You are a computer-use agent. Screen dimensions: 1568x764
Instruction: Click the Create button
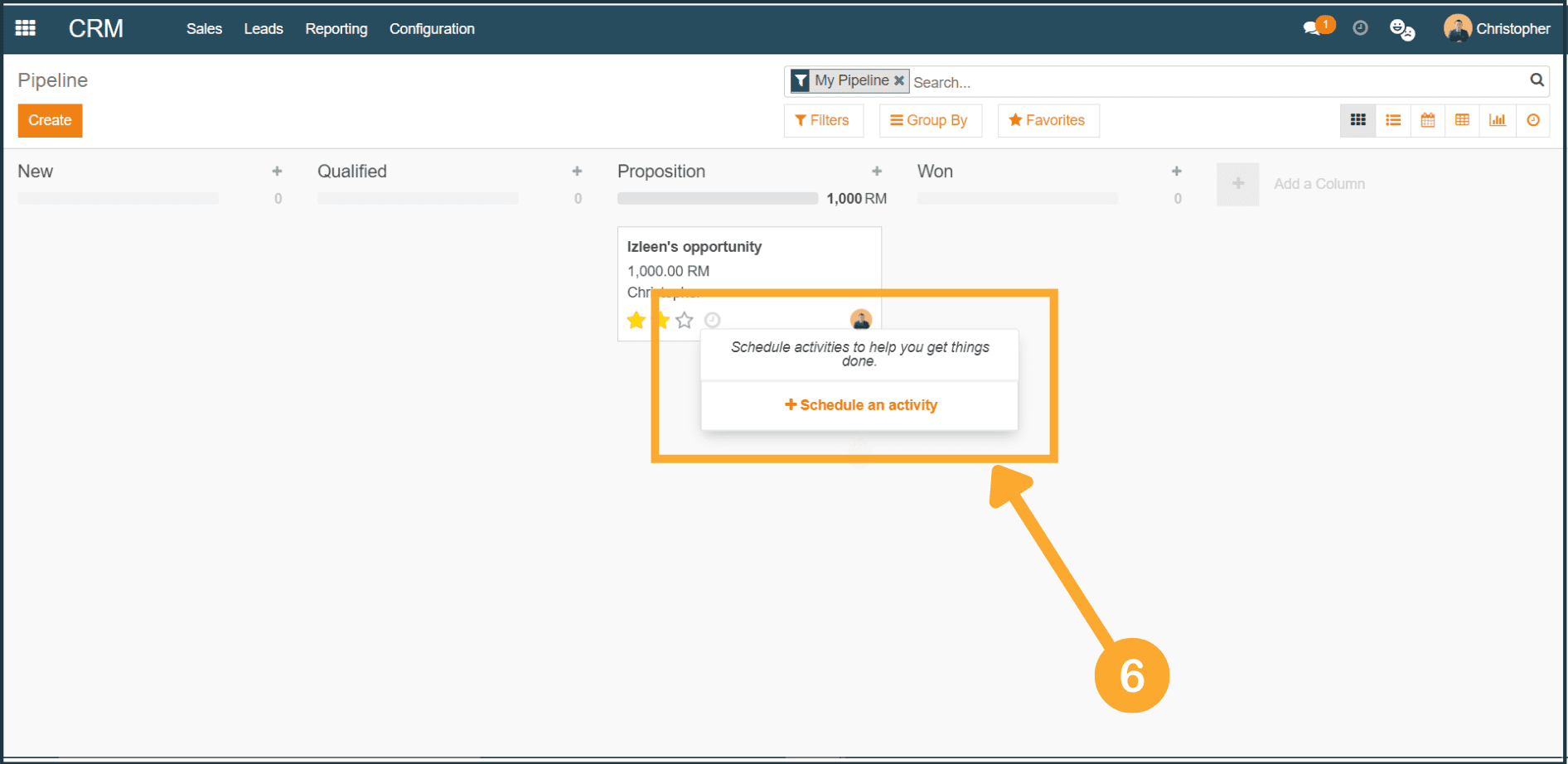pos(50,121)
